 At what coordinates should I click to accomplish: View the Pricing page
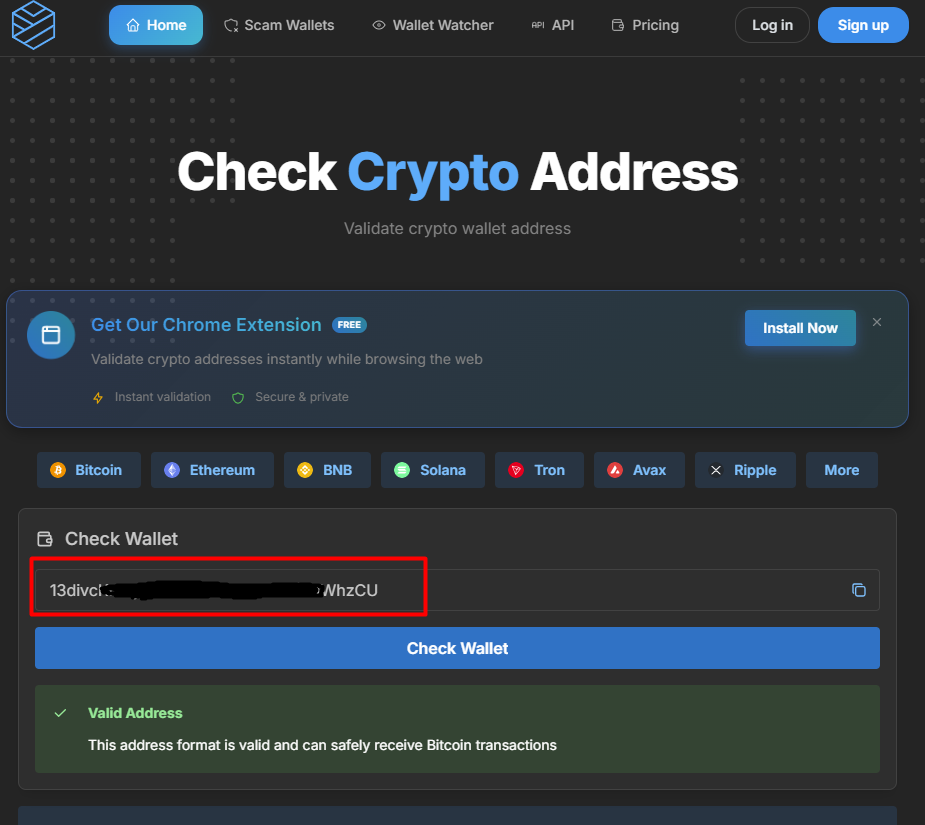[645, 25]
